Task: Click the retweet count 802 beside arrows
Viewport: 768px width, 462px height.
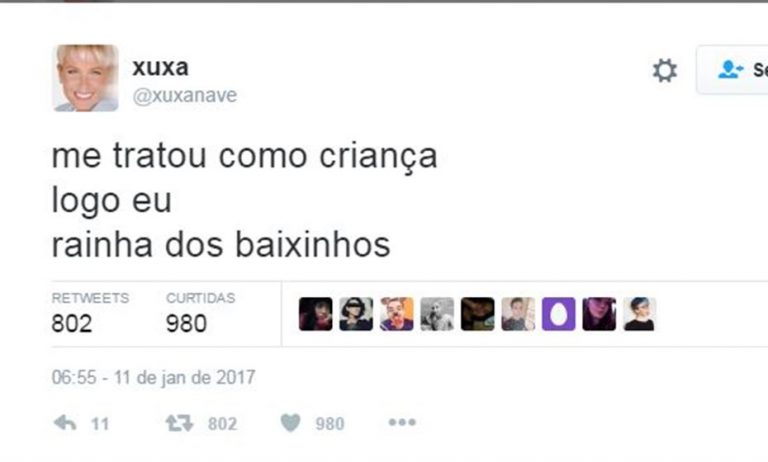Action: pyautogui.click(x=222, y=424)
